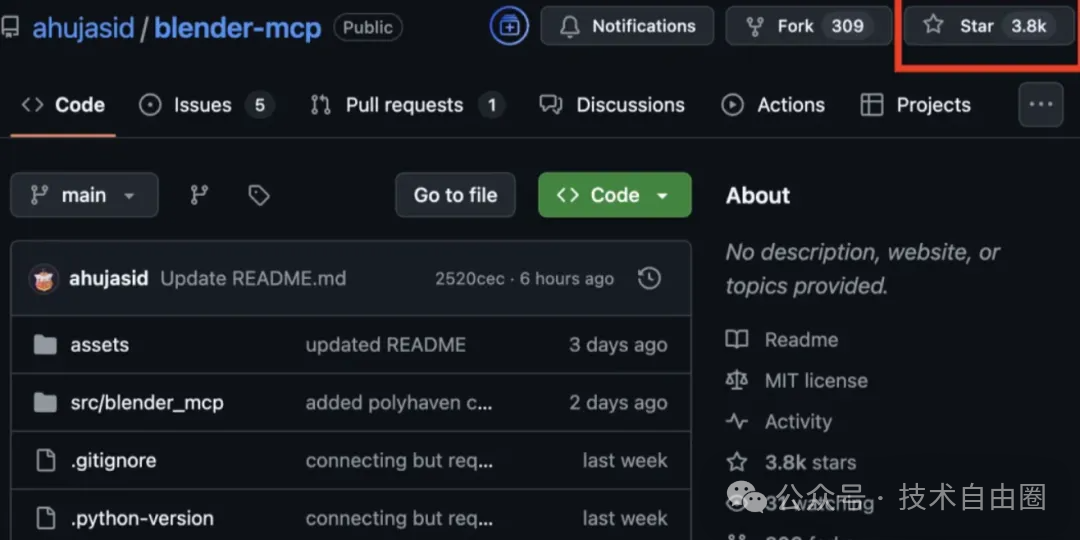Viewport: 1080px width, 540px height.
Task: Click the pull requests count badge 1
Action: pos(492,105)
